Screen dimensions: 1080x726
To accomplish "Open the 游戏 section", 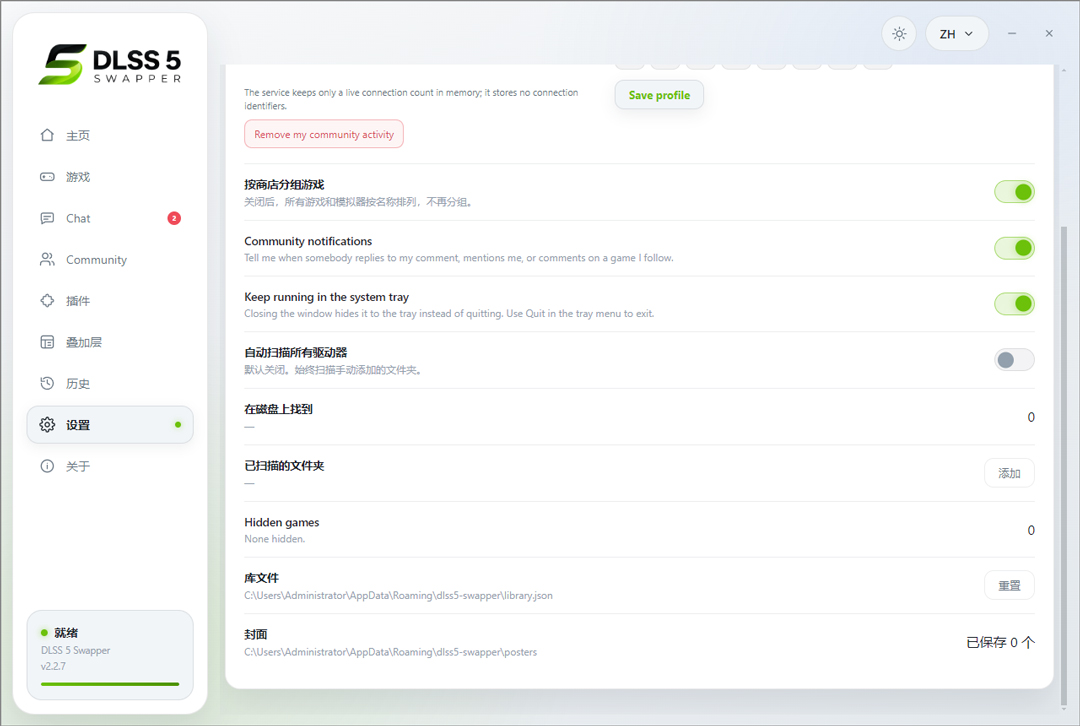I will [x=110, y=177].
